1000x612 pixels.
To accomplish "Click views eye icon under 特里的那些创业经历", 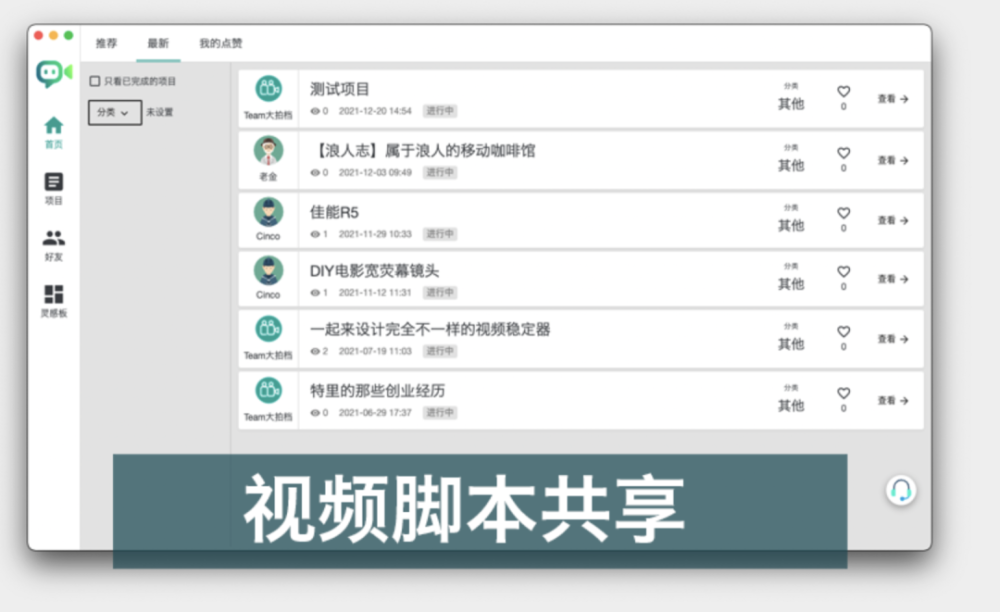I will coord(314,413).
